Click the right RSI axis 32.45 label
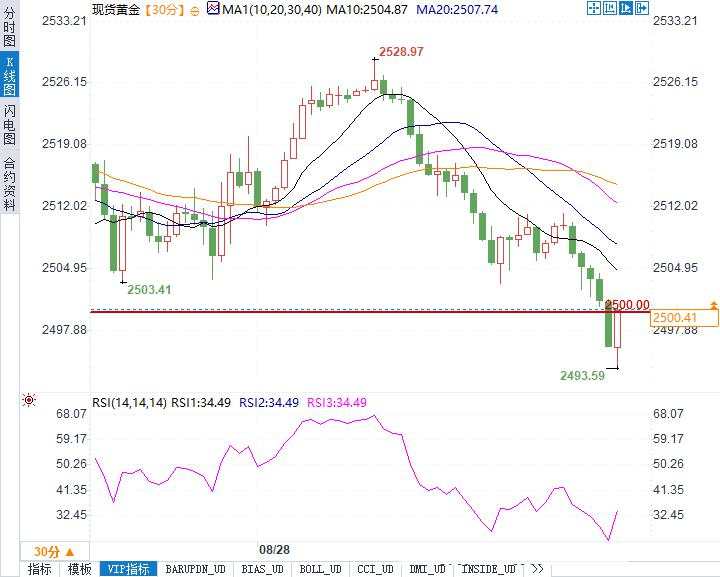Image resolution: width=720 pixels, height=577 pixels. click(x=668, y=515)
